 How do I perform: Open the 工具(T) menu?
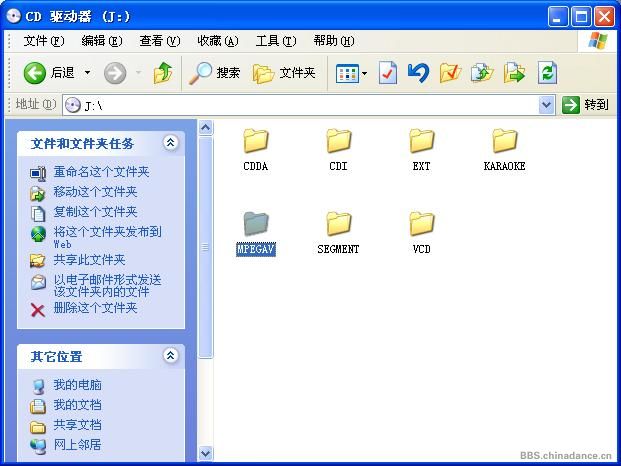pyautogui.click(x=275, y=41)
